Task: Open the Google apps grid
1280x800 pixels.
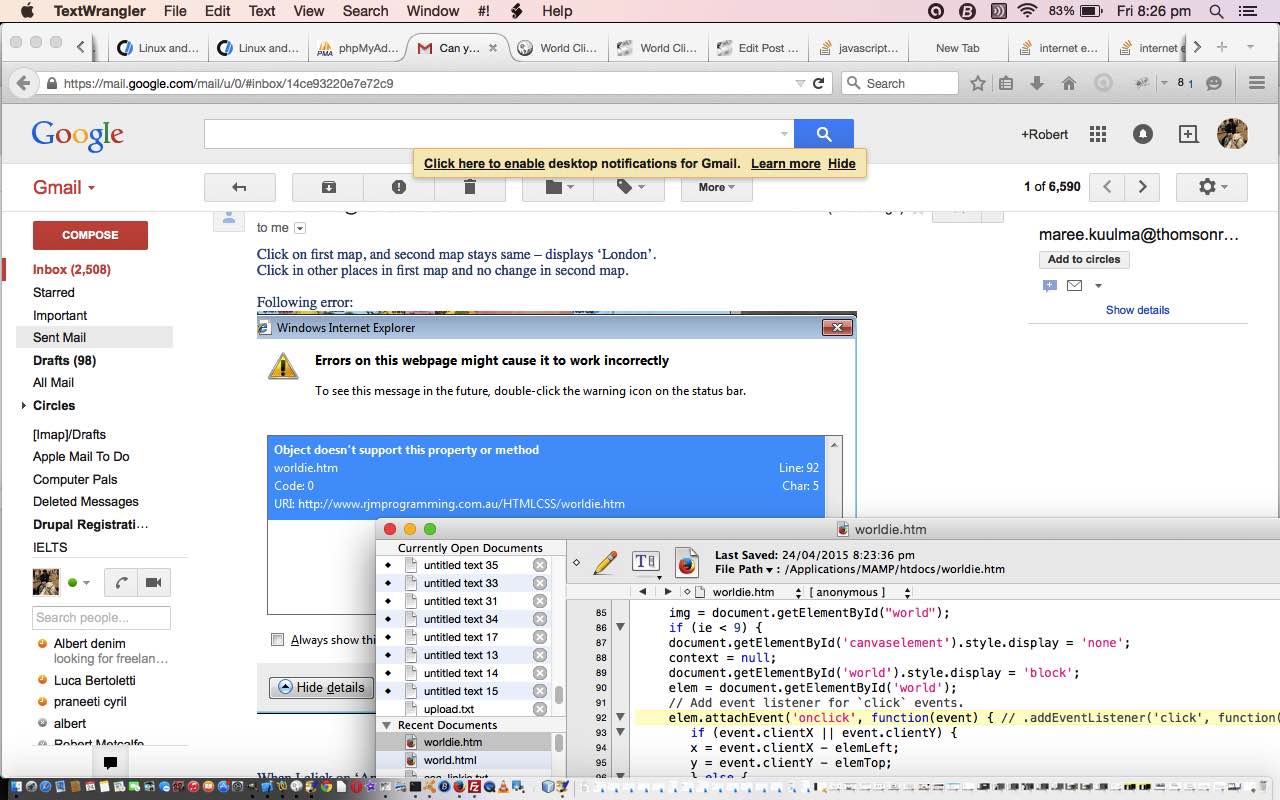Action: coord(1098,134)
